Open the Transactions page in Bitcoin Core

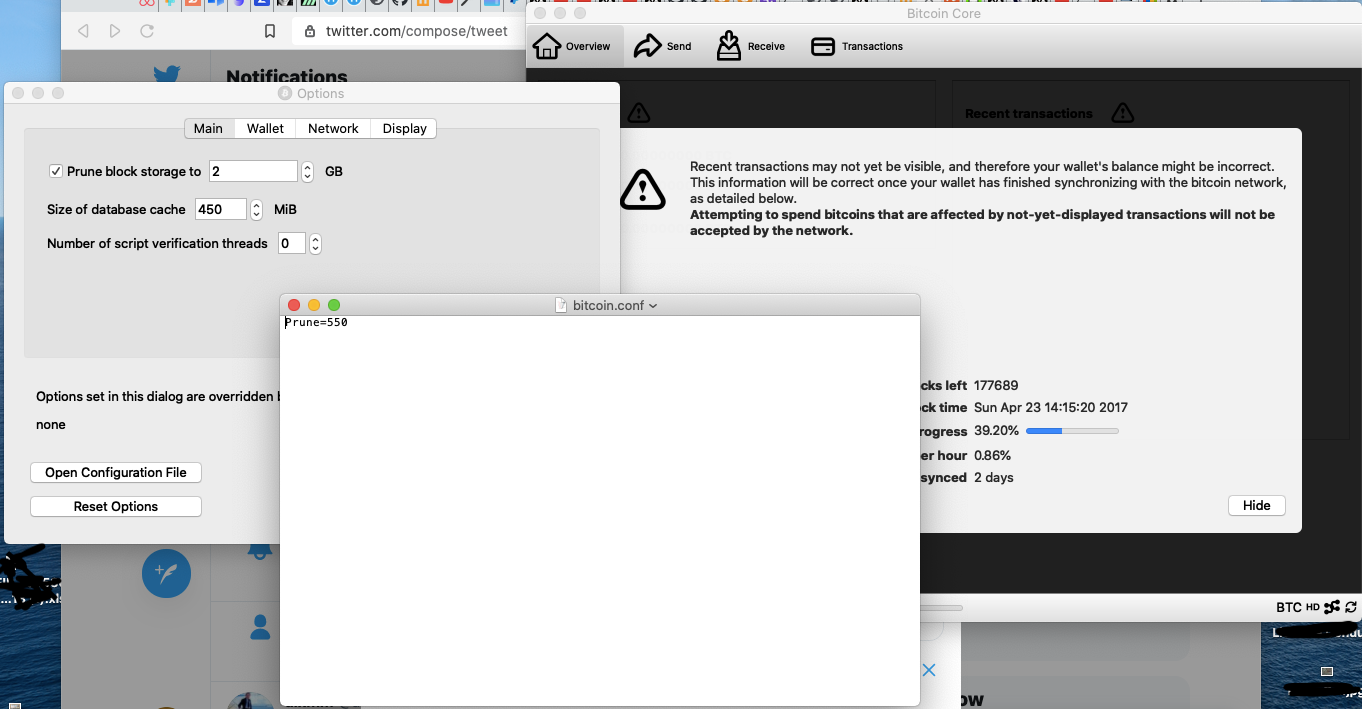tap(857, 46)
